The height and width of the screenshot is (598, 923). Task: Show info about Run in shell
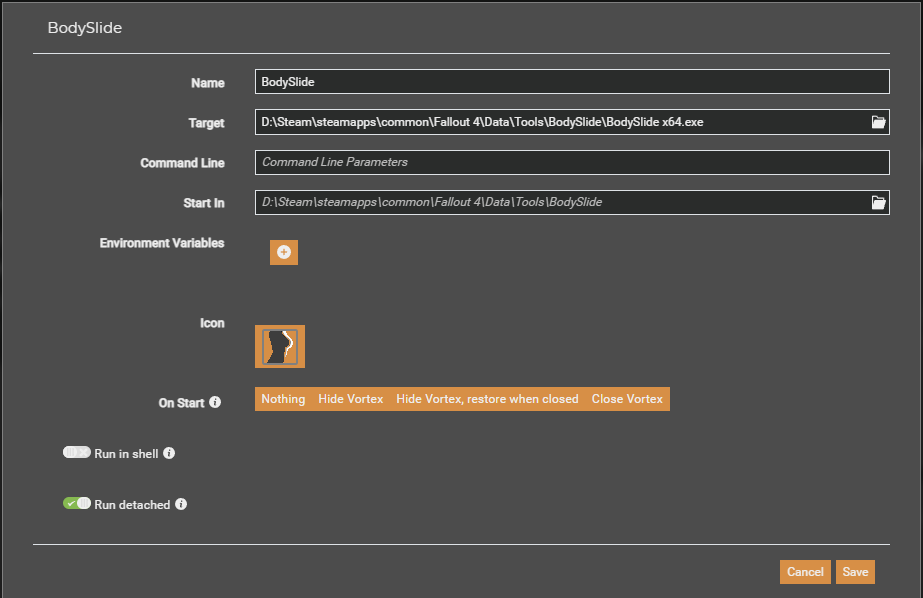click(x=169, y=453)
